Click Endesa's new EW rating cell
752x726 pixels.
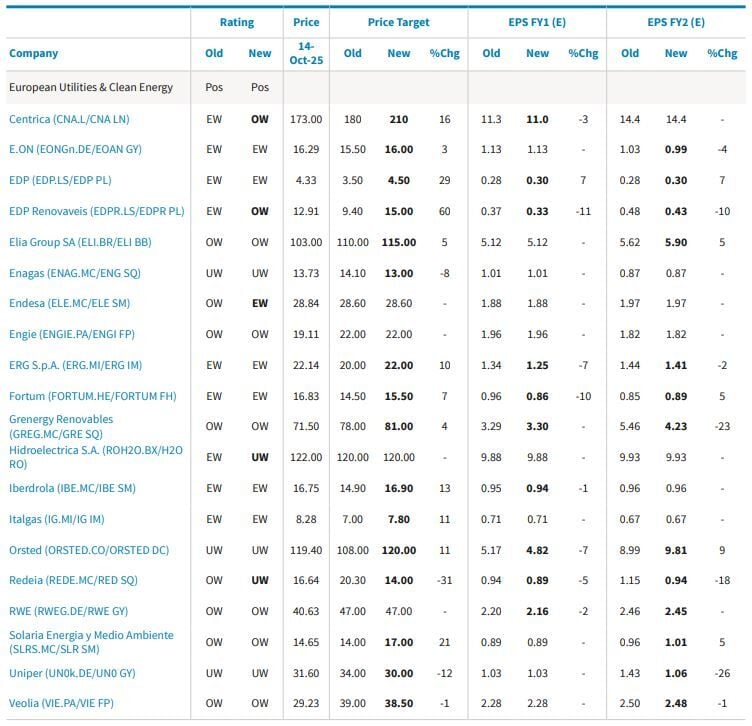tap(260, 303)
